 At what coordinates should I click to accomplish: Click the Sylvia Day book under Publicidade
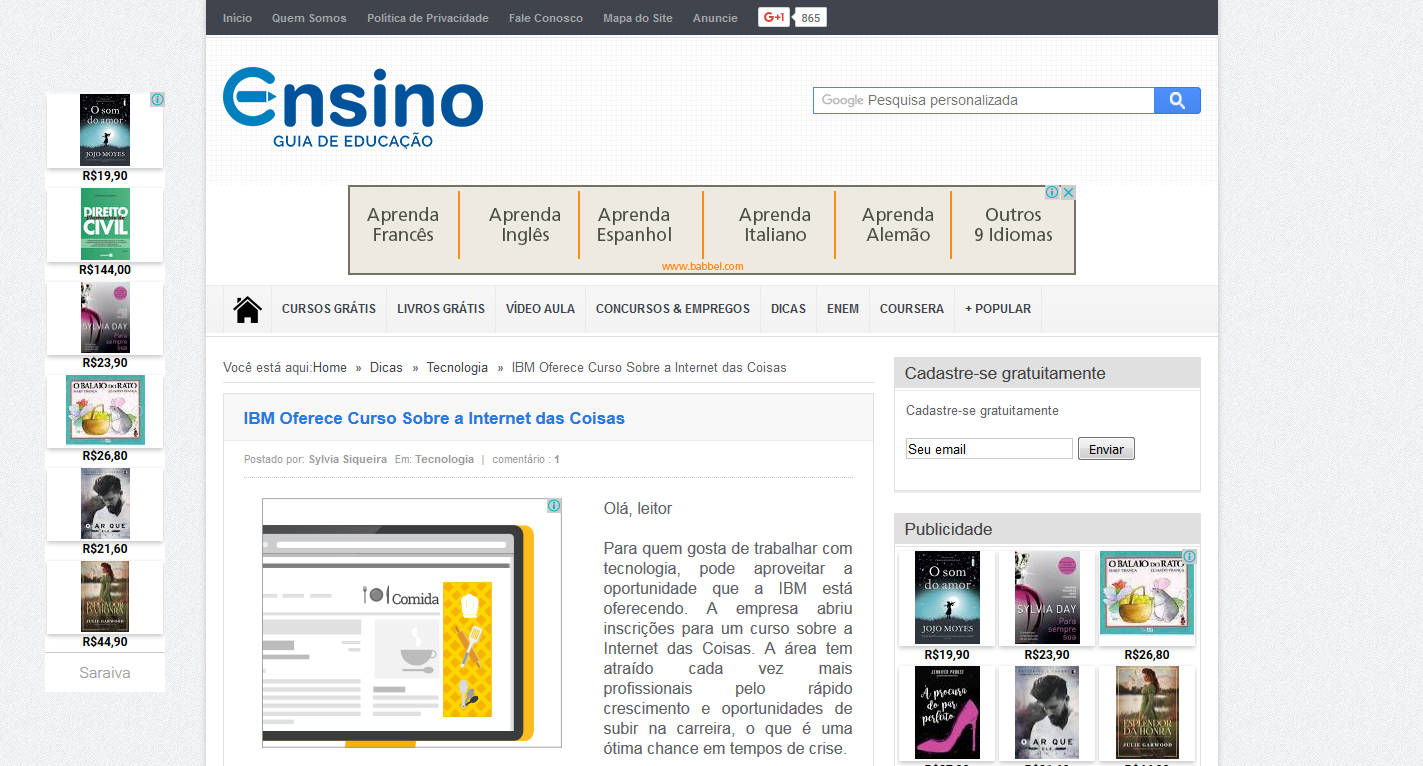(1047, 597)
